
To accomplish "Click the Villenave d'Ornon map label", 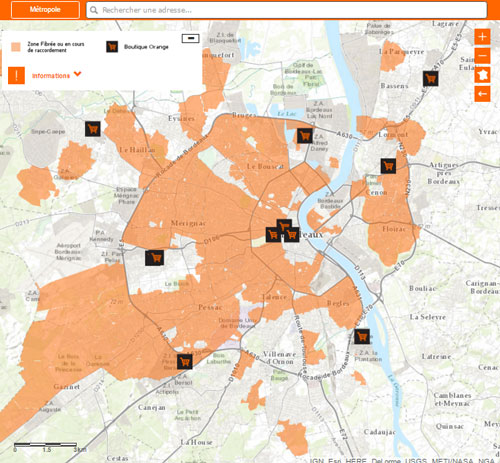I will (279, 358).
